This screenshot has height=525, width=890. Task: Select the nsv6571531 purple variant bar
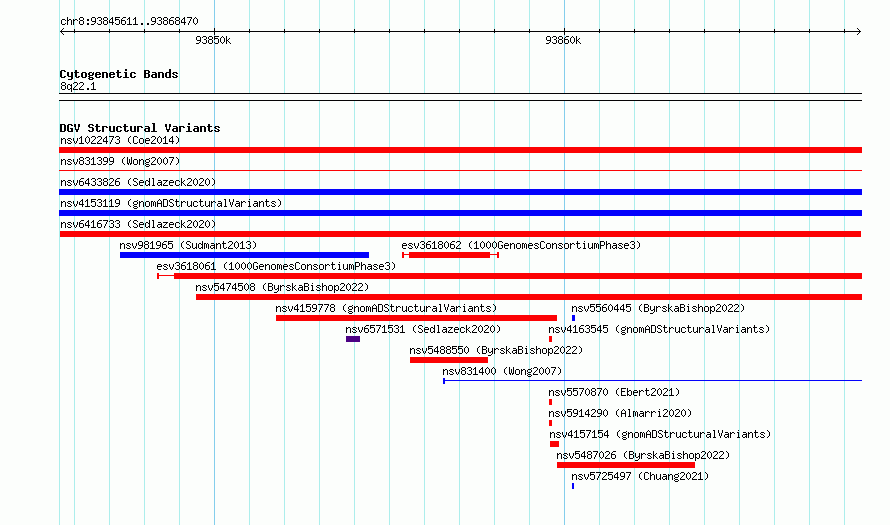coord(352,339)
